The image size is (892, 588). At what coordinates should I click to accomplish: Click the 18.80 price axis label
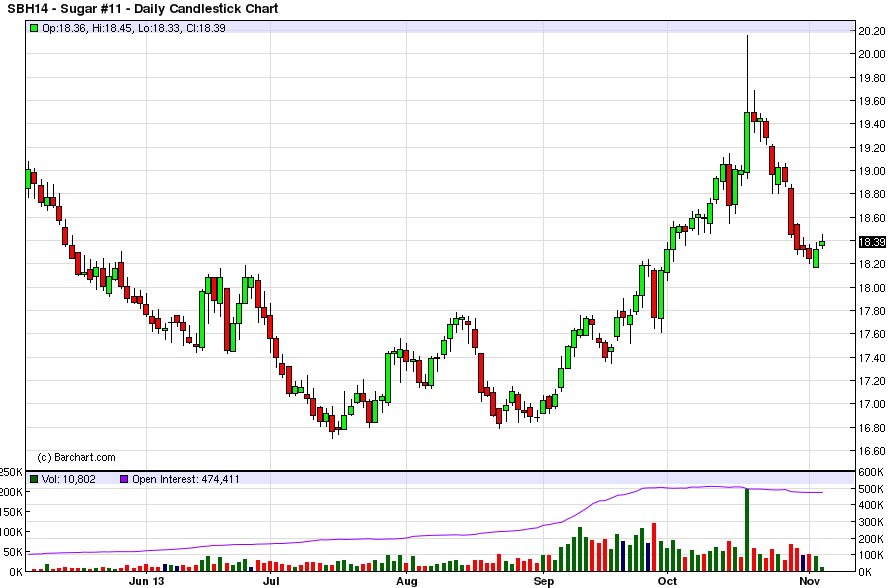coord(872,194)
